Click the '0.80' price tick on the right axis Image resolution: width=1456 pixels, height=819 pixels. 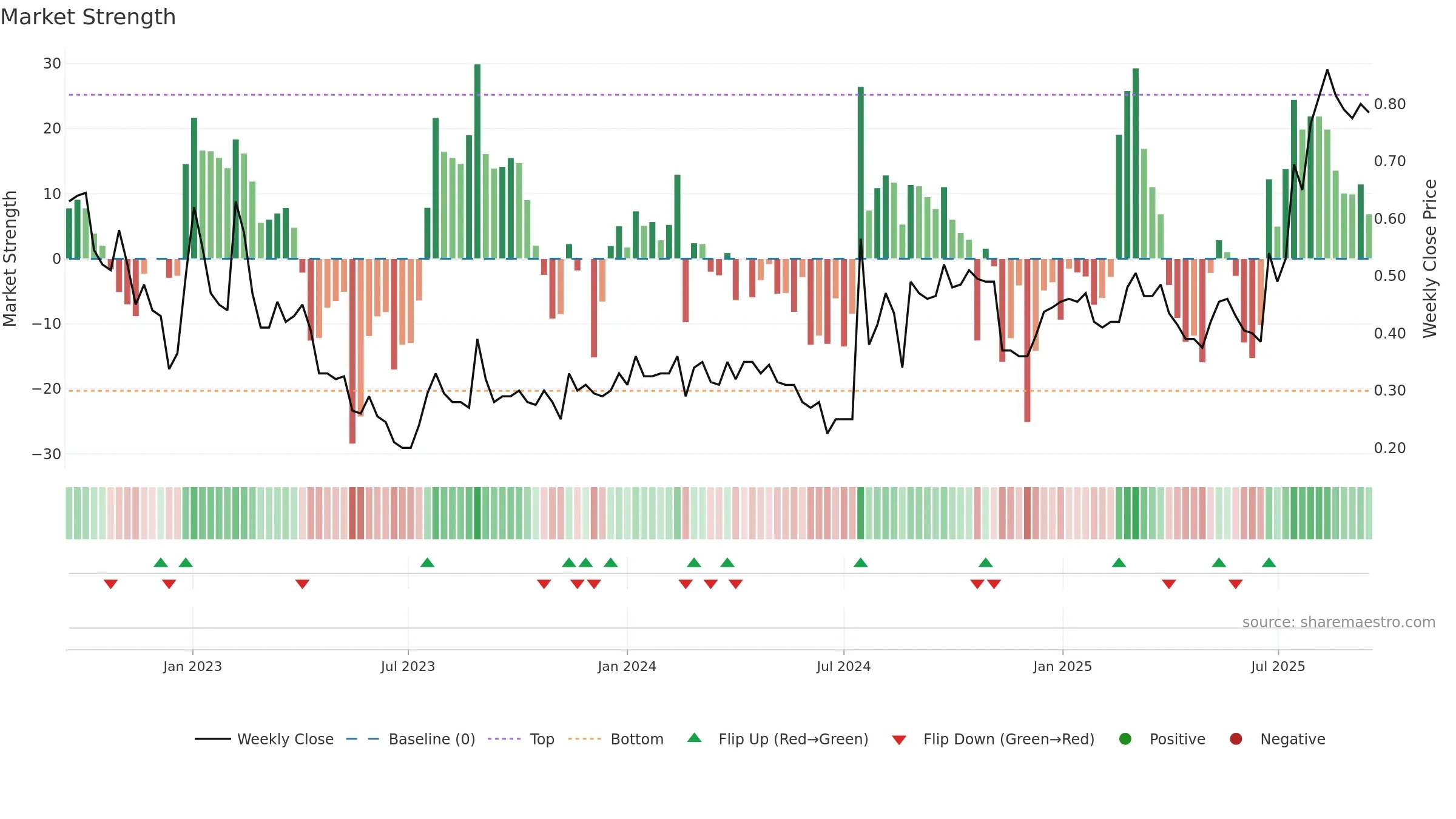tap(1390, 104)
